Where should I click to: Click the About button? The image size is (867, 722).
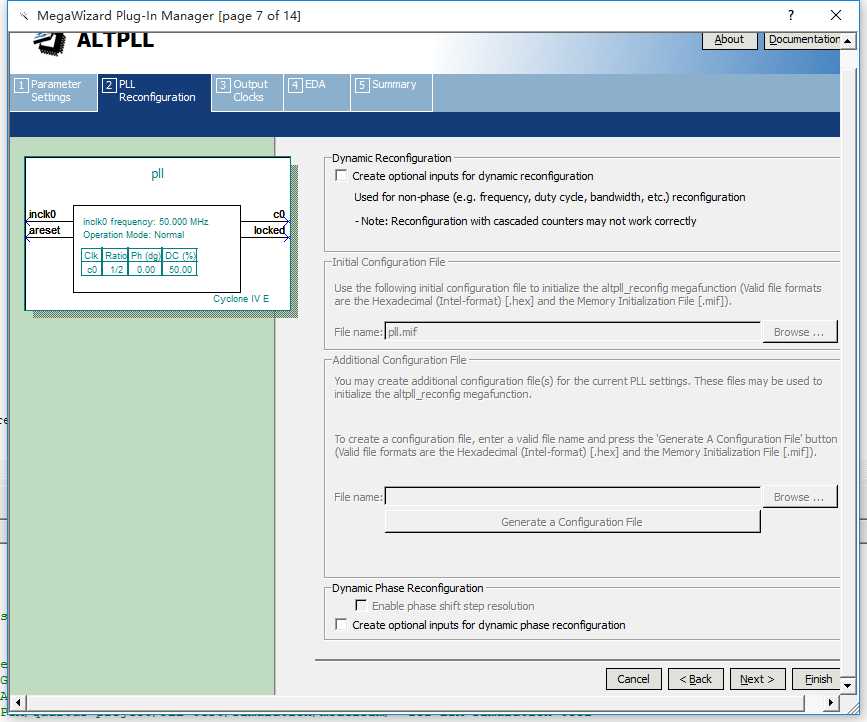click(729, 40)
